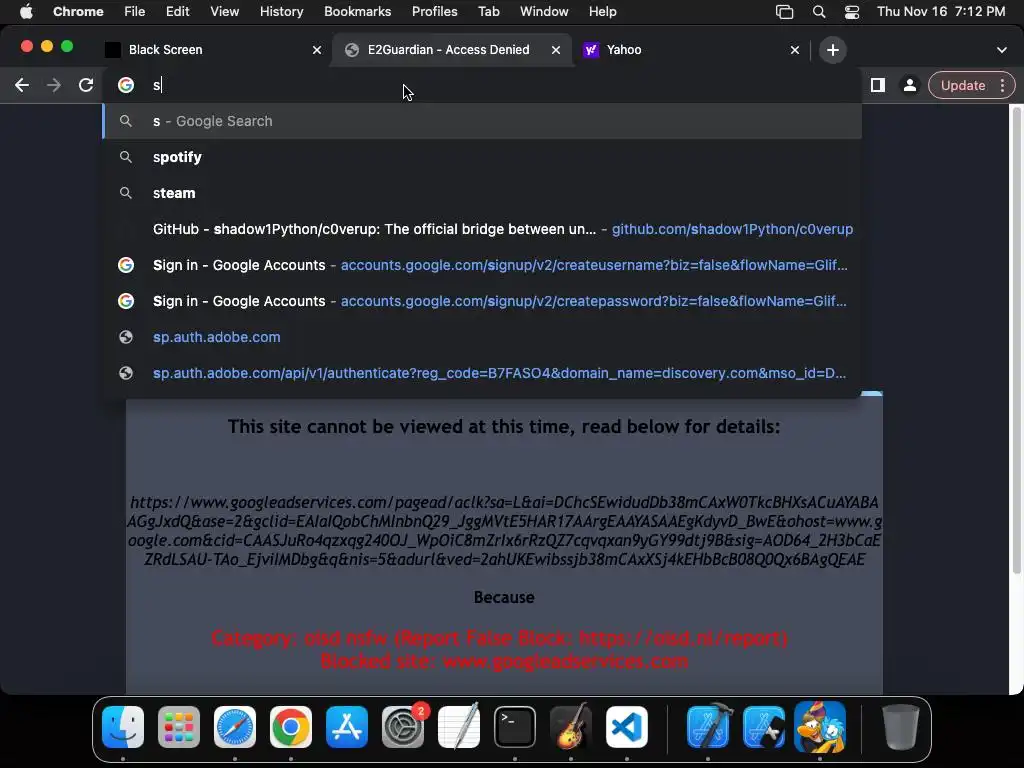Click the browser forward arrow
Screen dimensions: 1024x768
[x=54, y=85]
